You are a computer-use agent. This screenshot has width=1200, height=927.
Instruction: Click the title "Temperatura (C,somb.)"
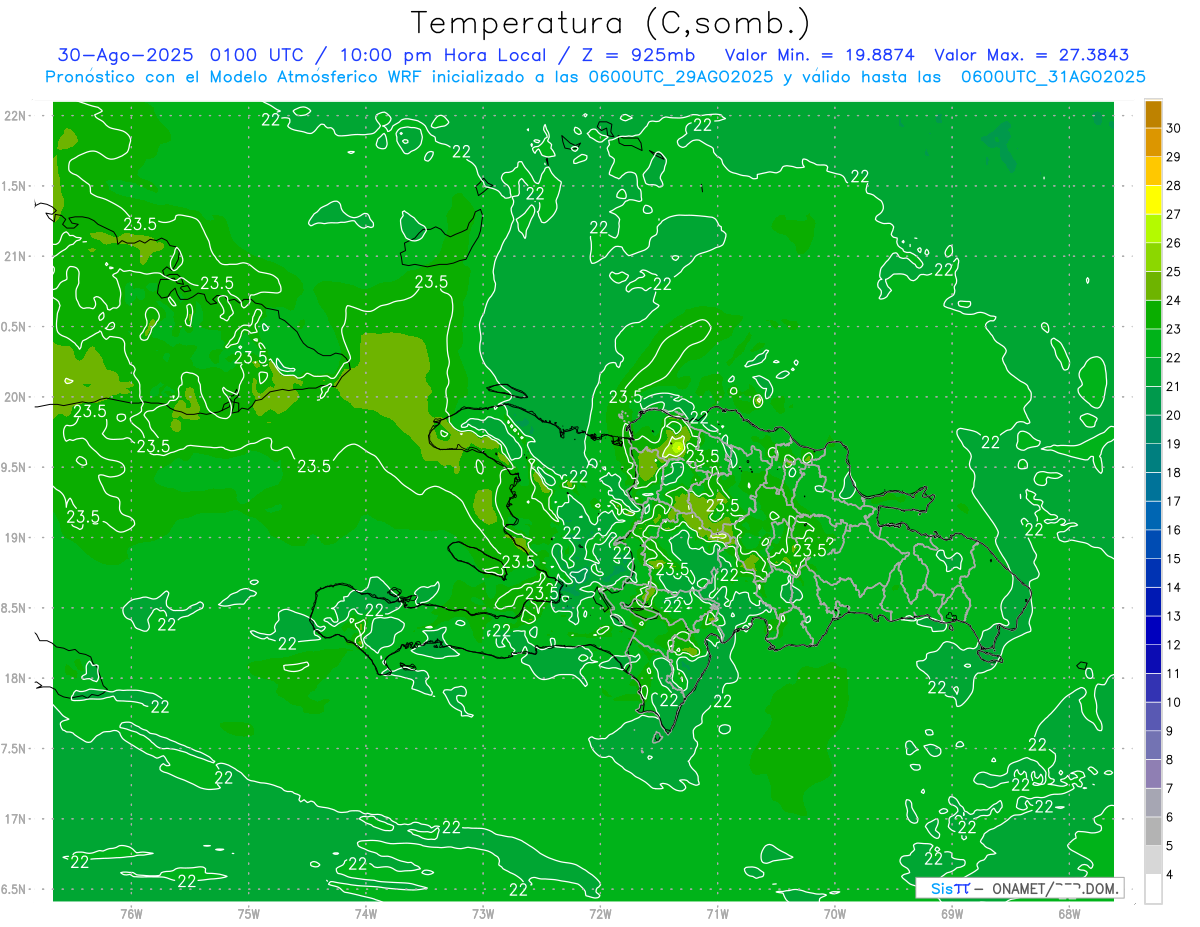click(611, 23)
